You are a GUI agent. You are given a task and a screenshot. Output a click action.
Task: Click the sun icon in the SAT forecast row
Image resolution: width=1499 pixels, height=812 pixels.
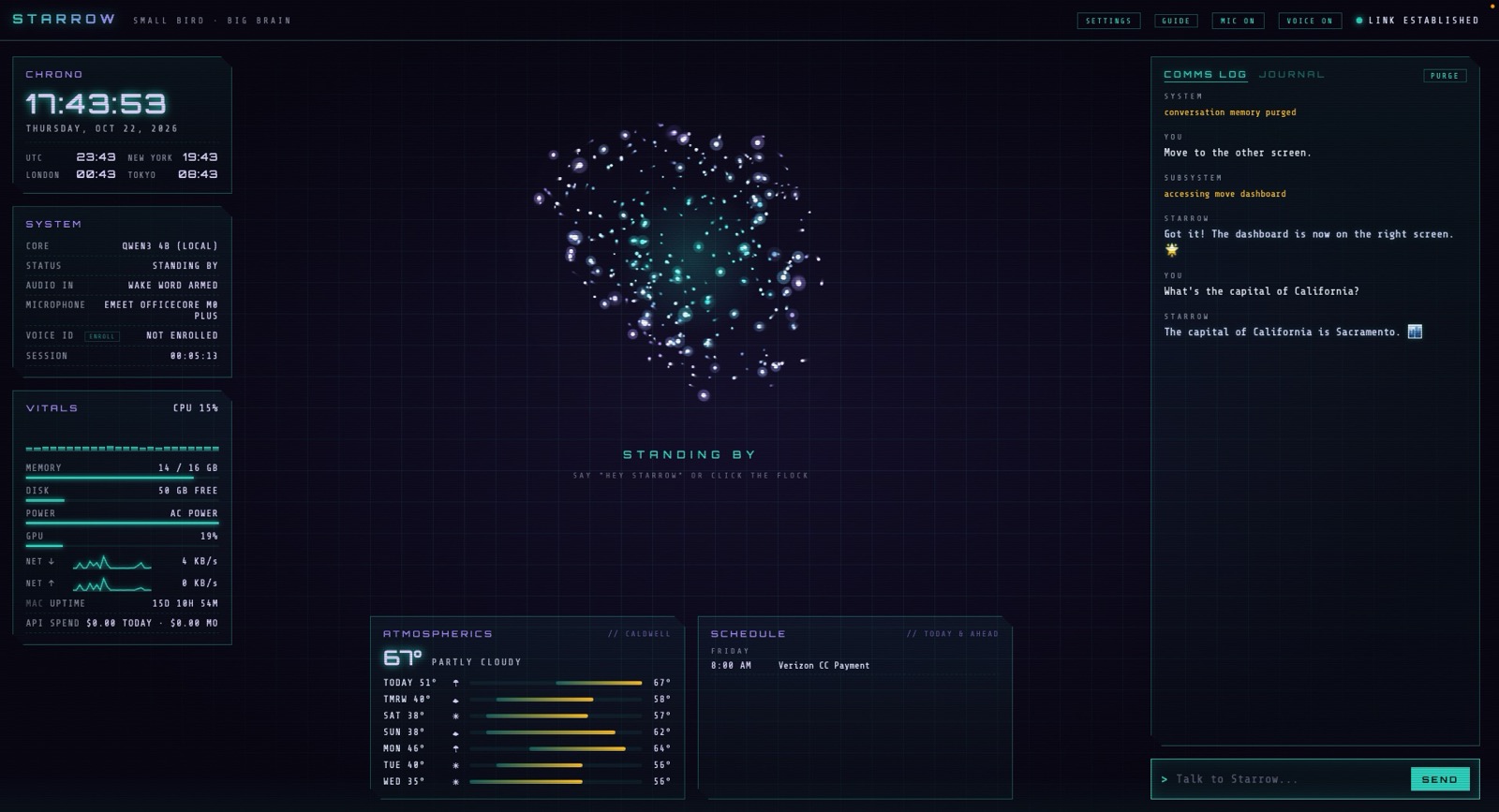pos(456,716)
